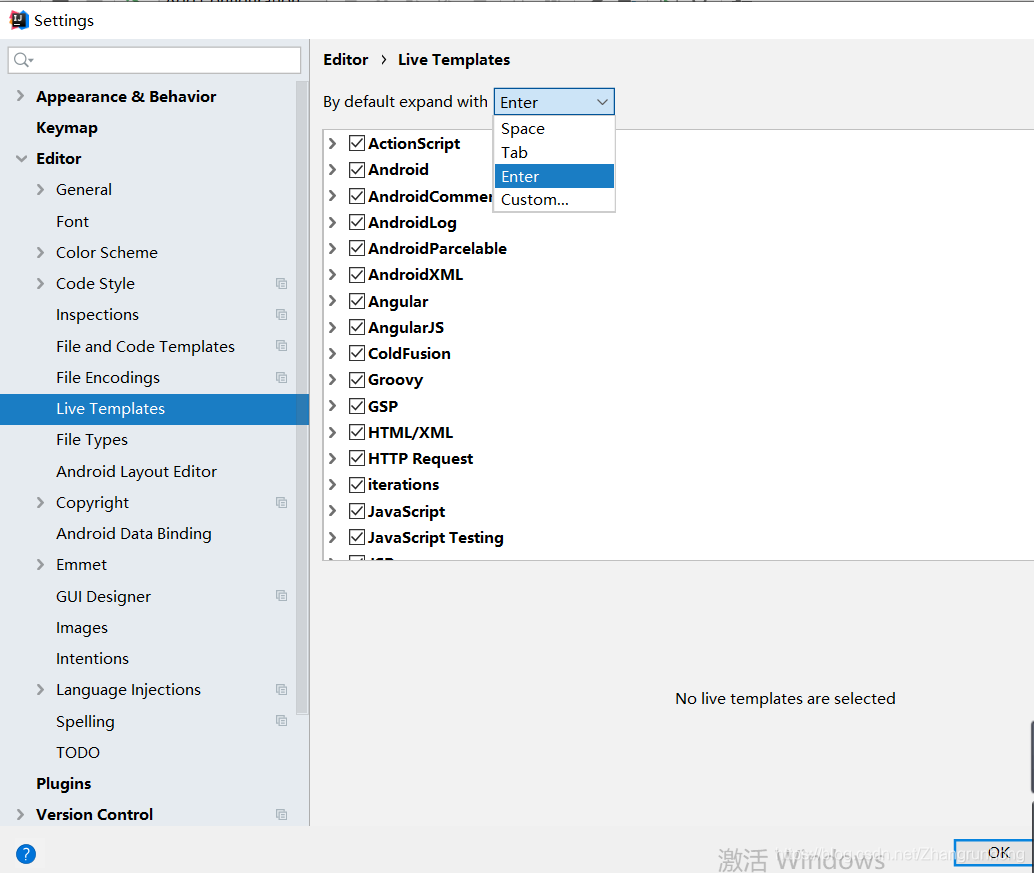Open Android Data Binding settings

click(x=134, y=533)
